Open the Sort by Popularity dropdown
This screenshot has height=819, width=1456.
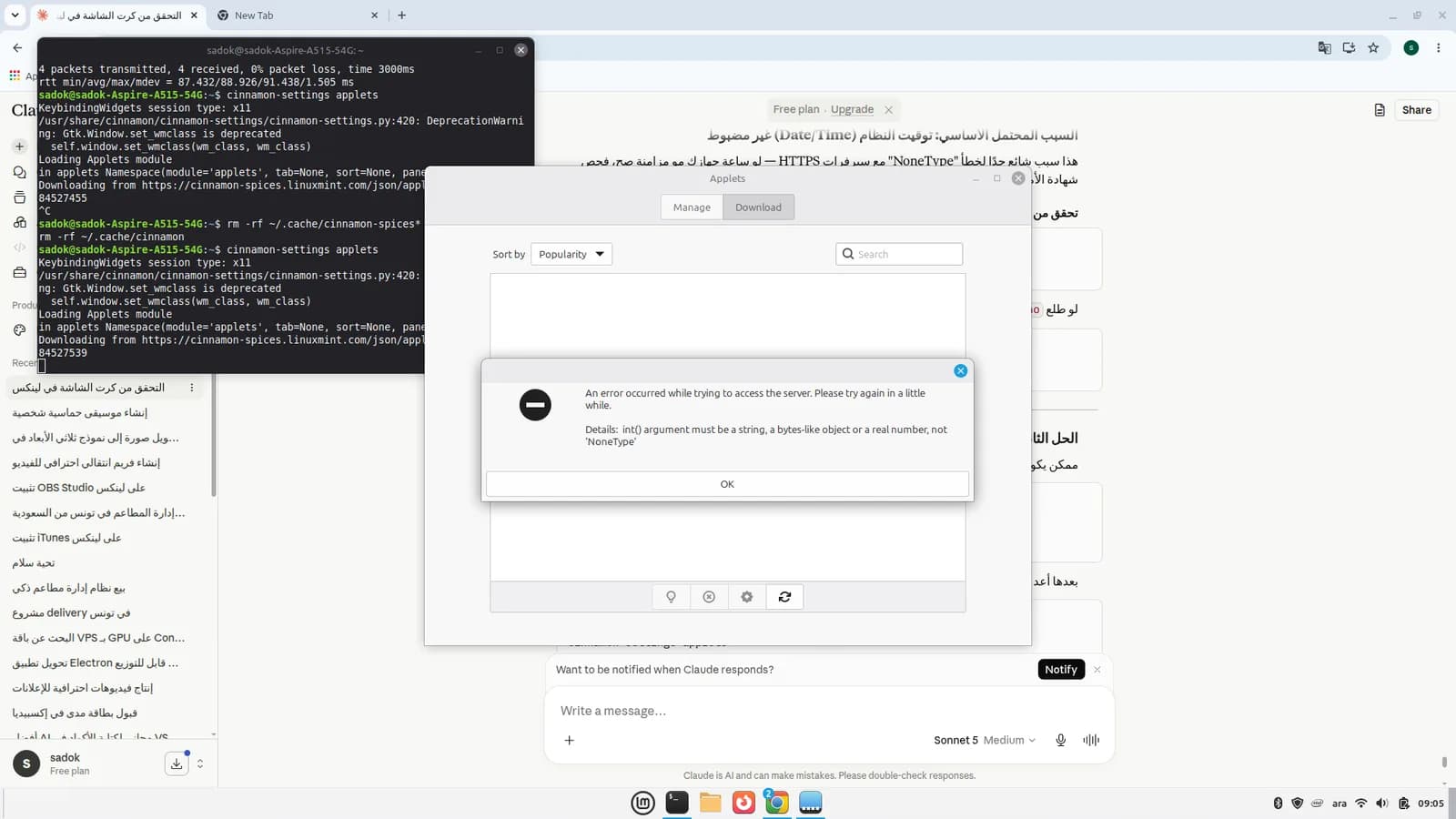[571, 254]
